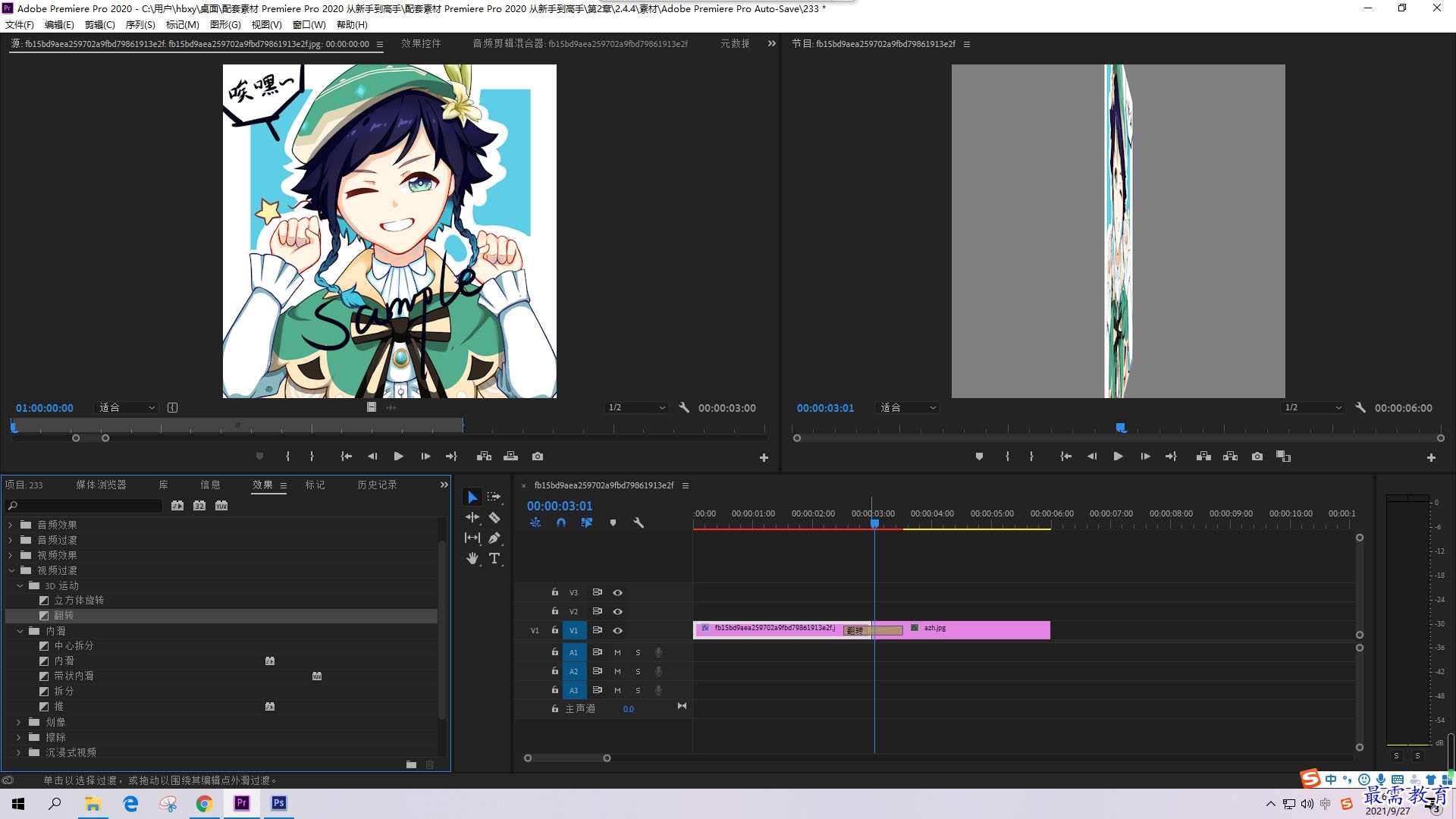
Task: Select the Ripple Edit tool
Action: point(472,517)
